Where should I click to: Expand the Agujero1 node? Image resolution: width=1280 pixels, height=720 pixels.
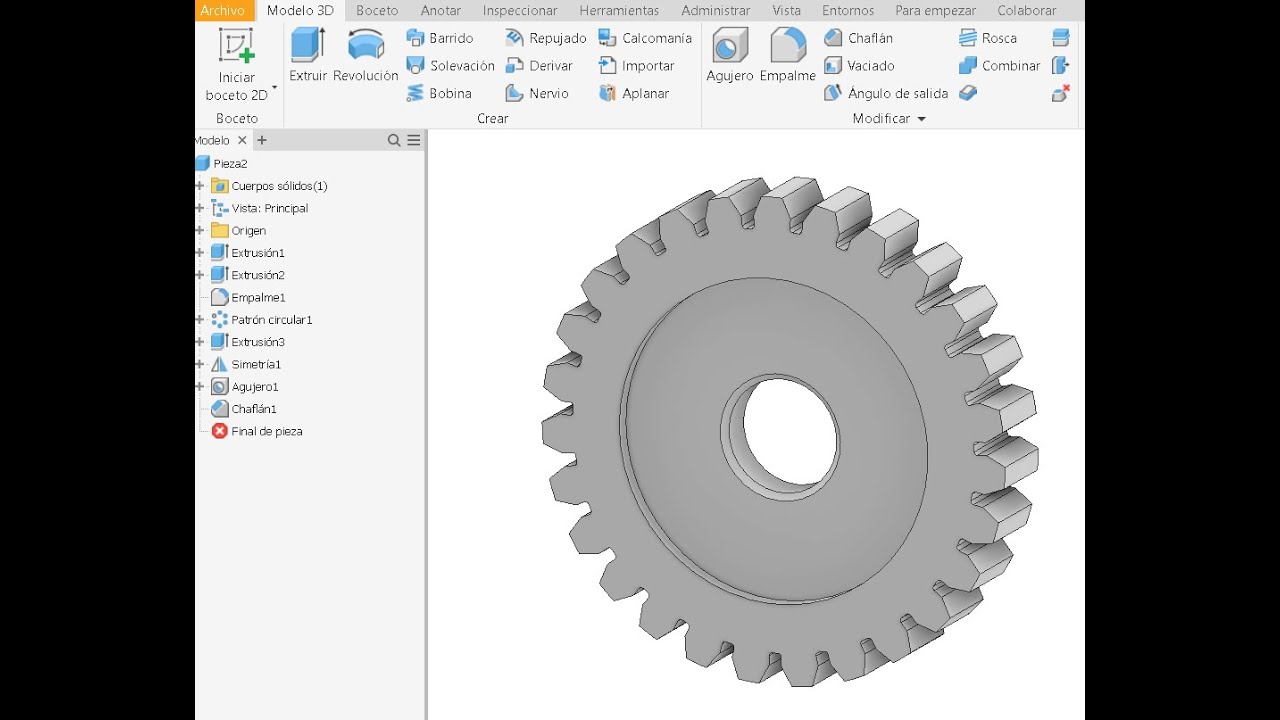point(200,387)
